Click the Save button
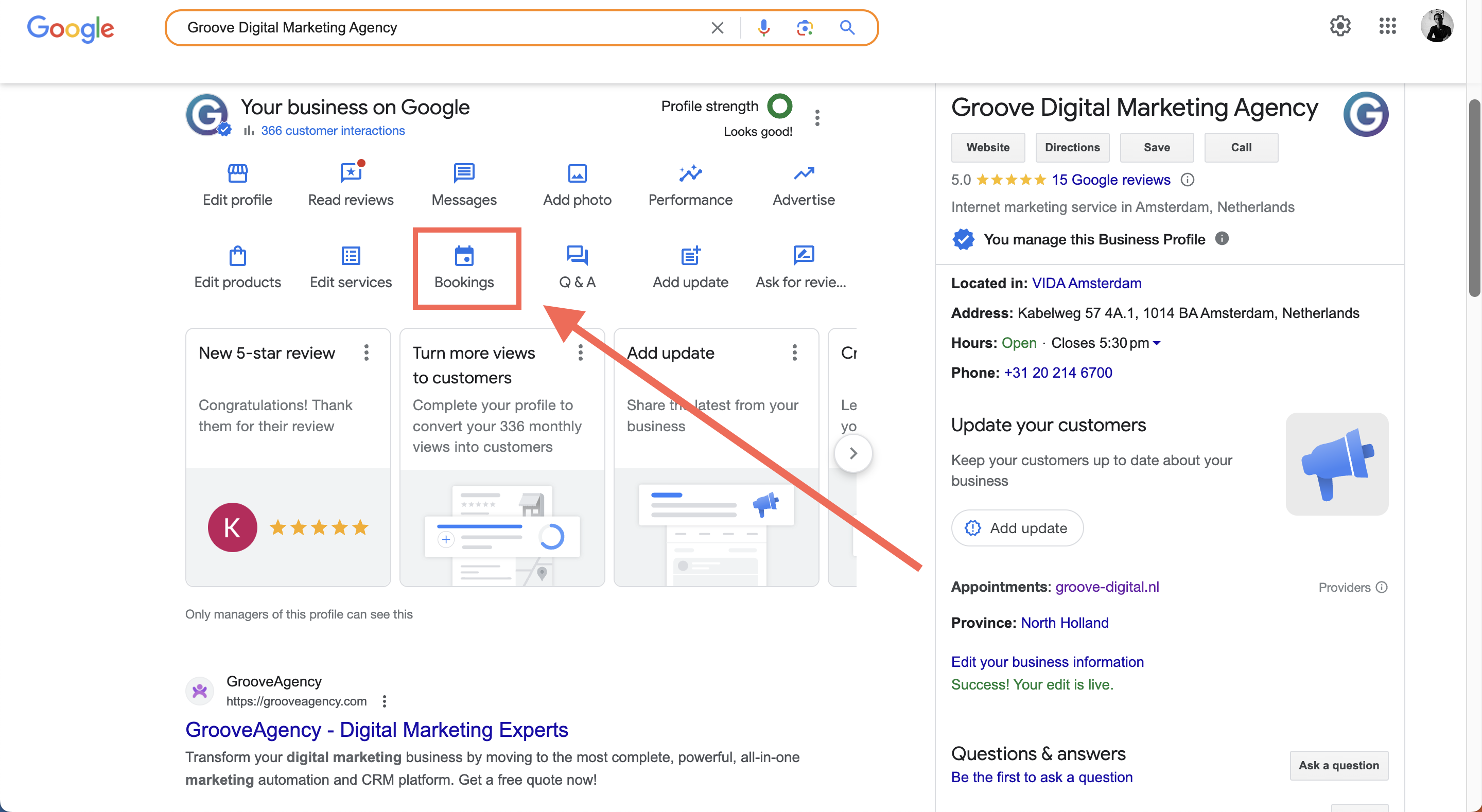Image resolution: width=1482 pixels, height=812 pixels. tap(1156, 147)
